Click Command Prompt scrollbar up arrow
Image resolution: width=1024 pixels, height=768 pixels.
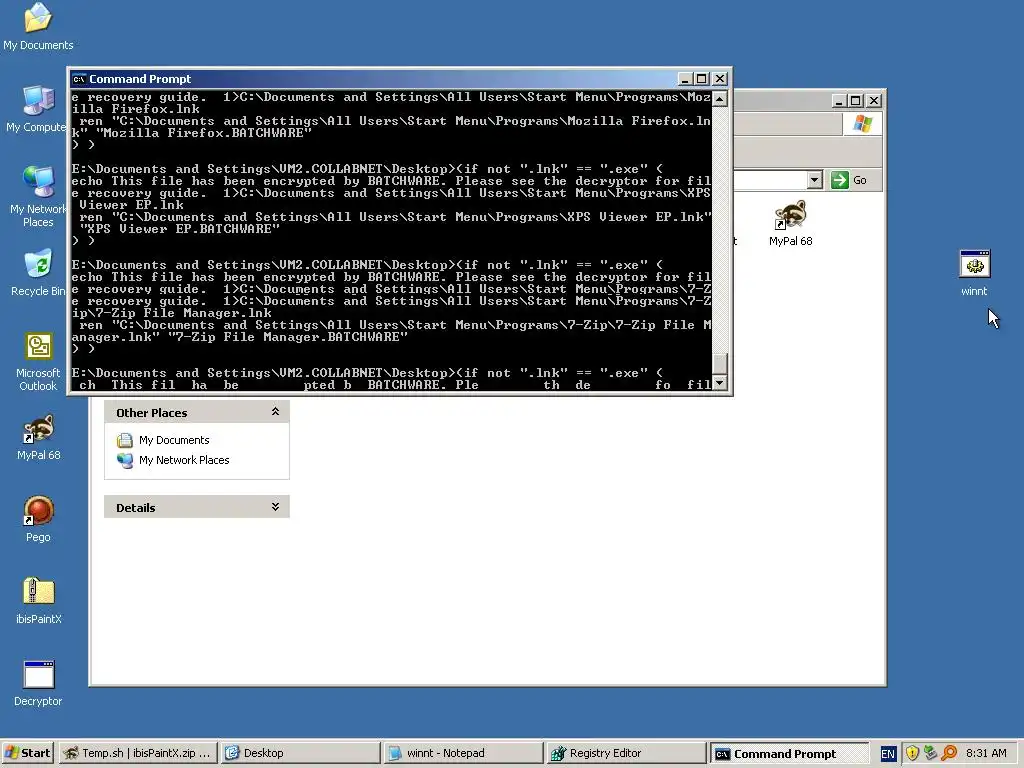tap(720, 99)
